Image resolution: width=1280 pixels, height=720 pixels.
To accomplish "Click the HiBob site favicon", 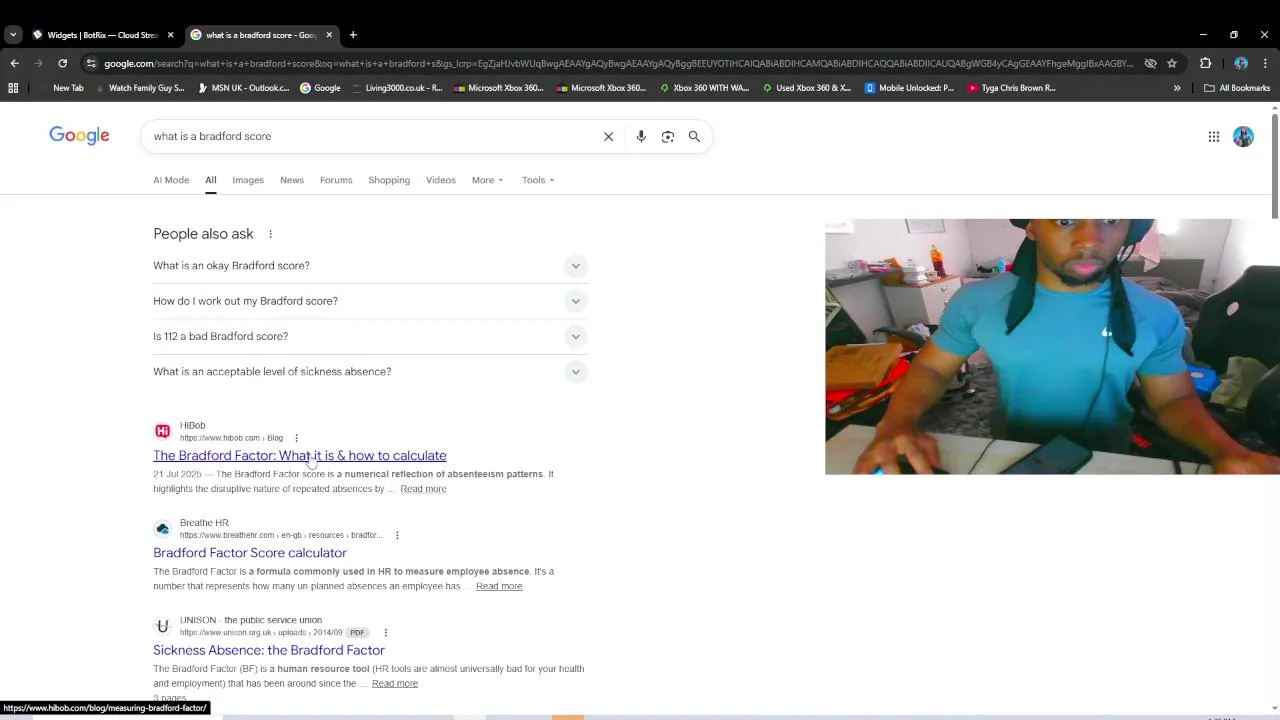I will 162,431.
